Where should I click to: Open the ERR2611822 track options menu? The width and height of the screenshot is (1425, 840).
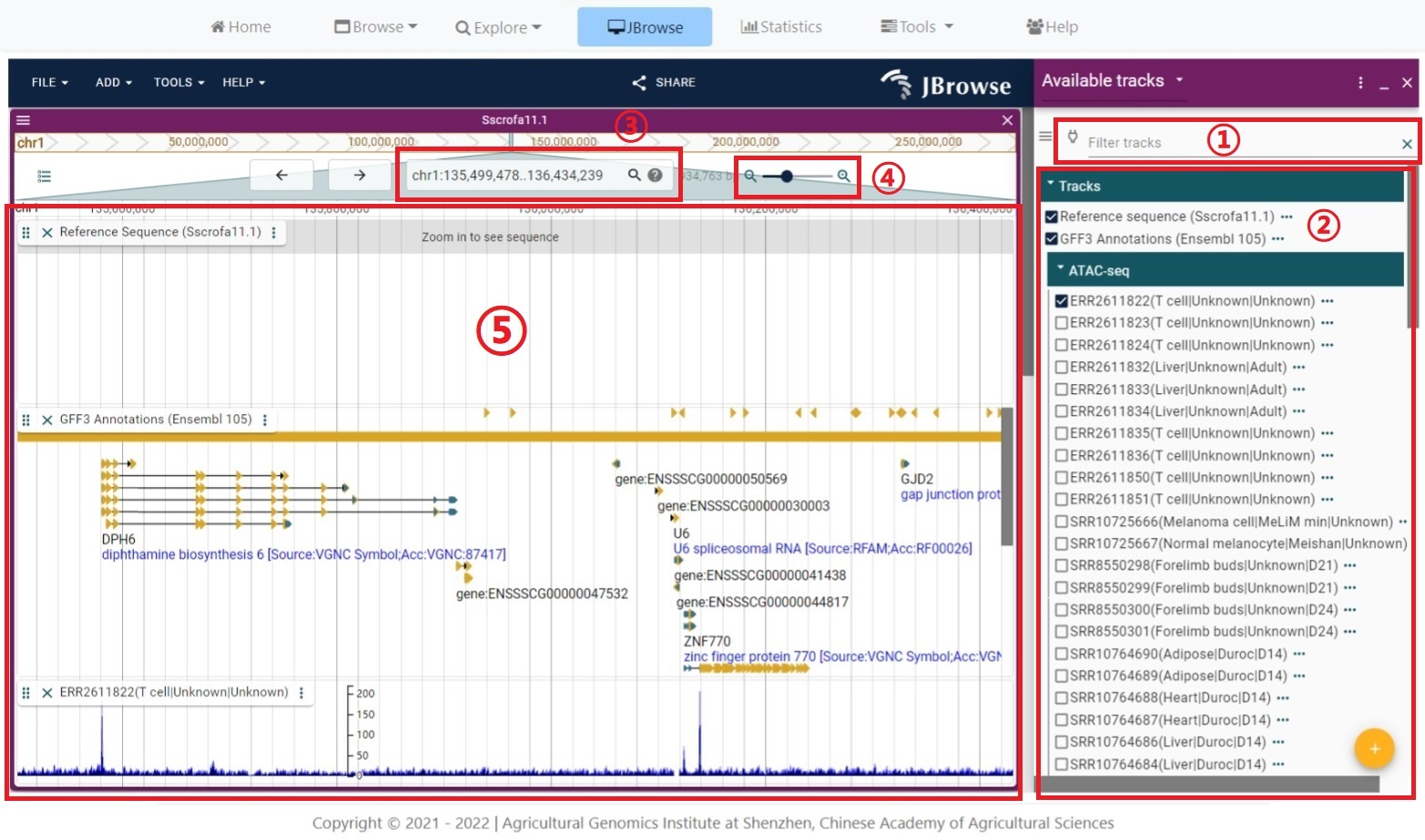click(301, 693)
